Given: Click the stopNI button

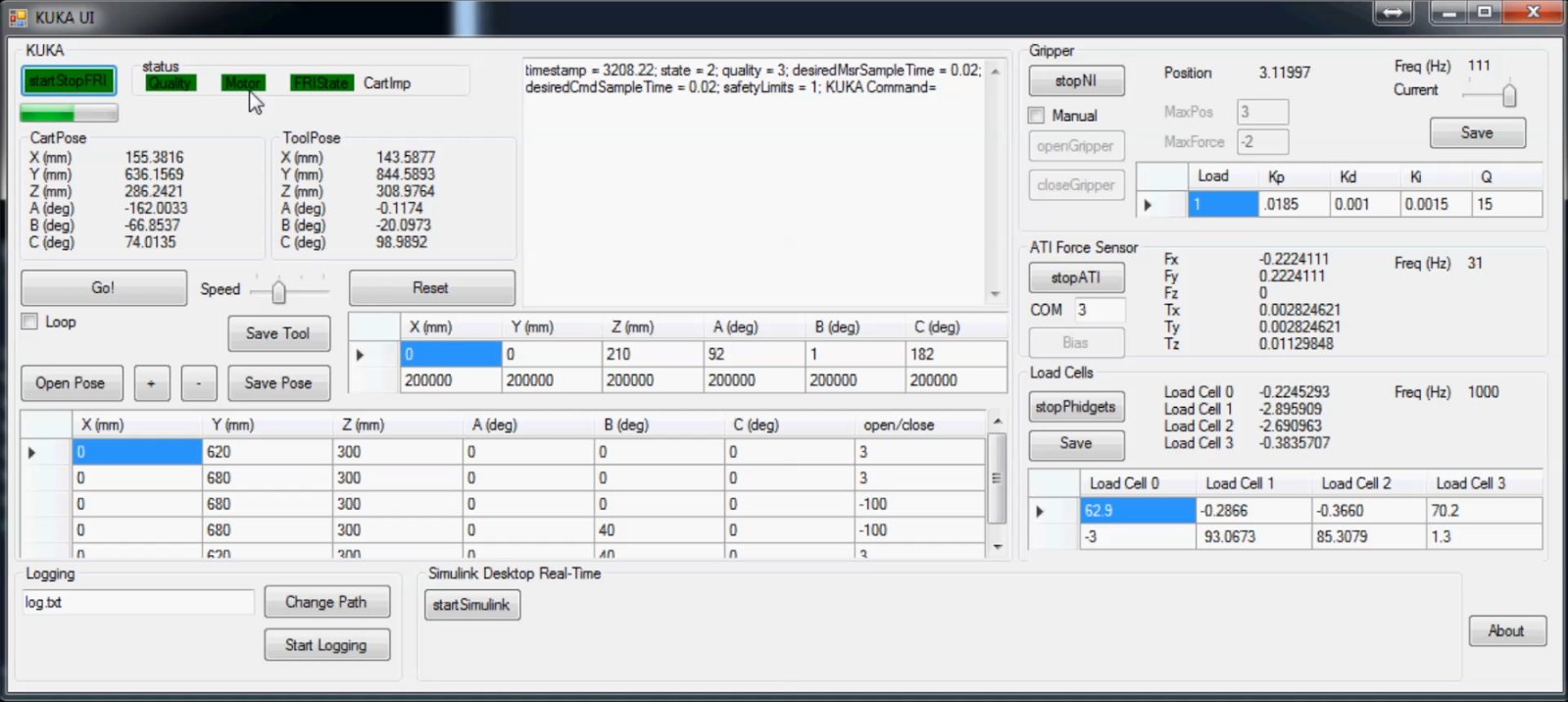Looking at the screenshot, I should click(1076, 80).
